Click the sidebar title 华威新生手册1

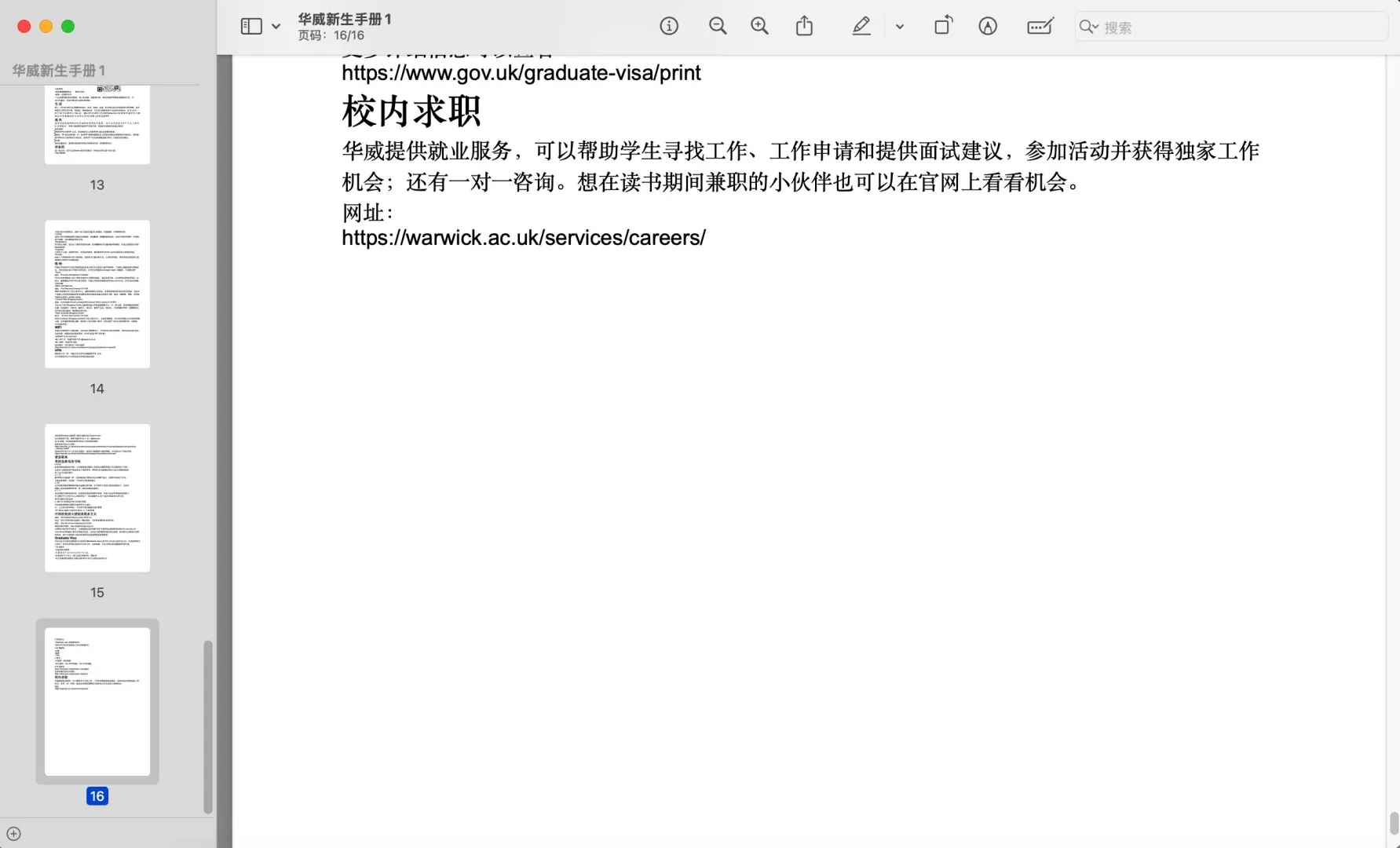point(58,71)
